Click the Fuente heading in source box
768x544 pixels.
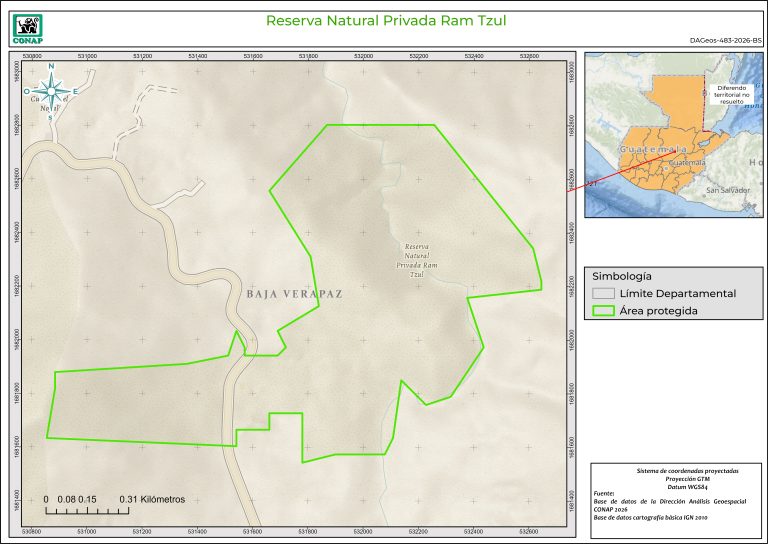click(605, 493)
